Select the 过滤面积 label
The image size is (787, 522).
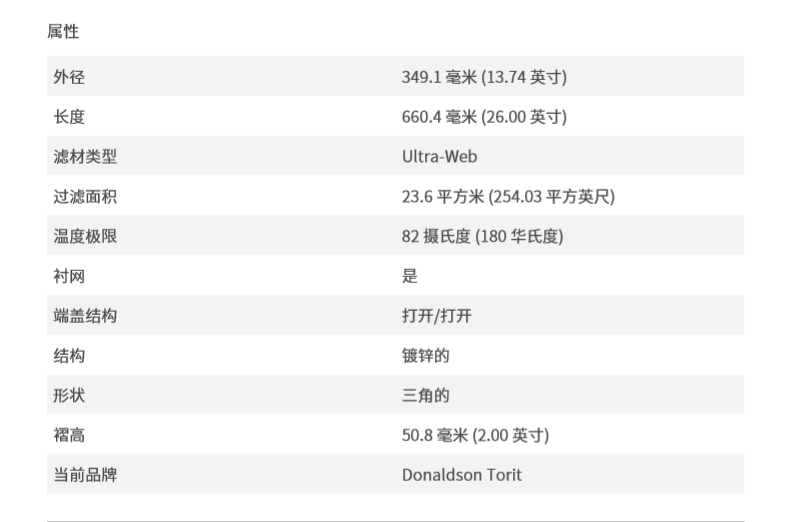click(85, 197)
